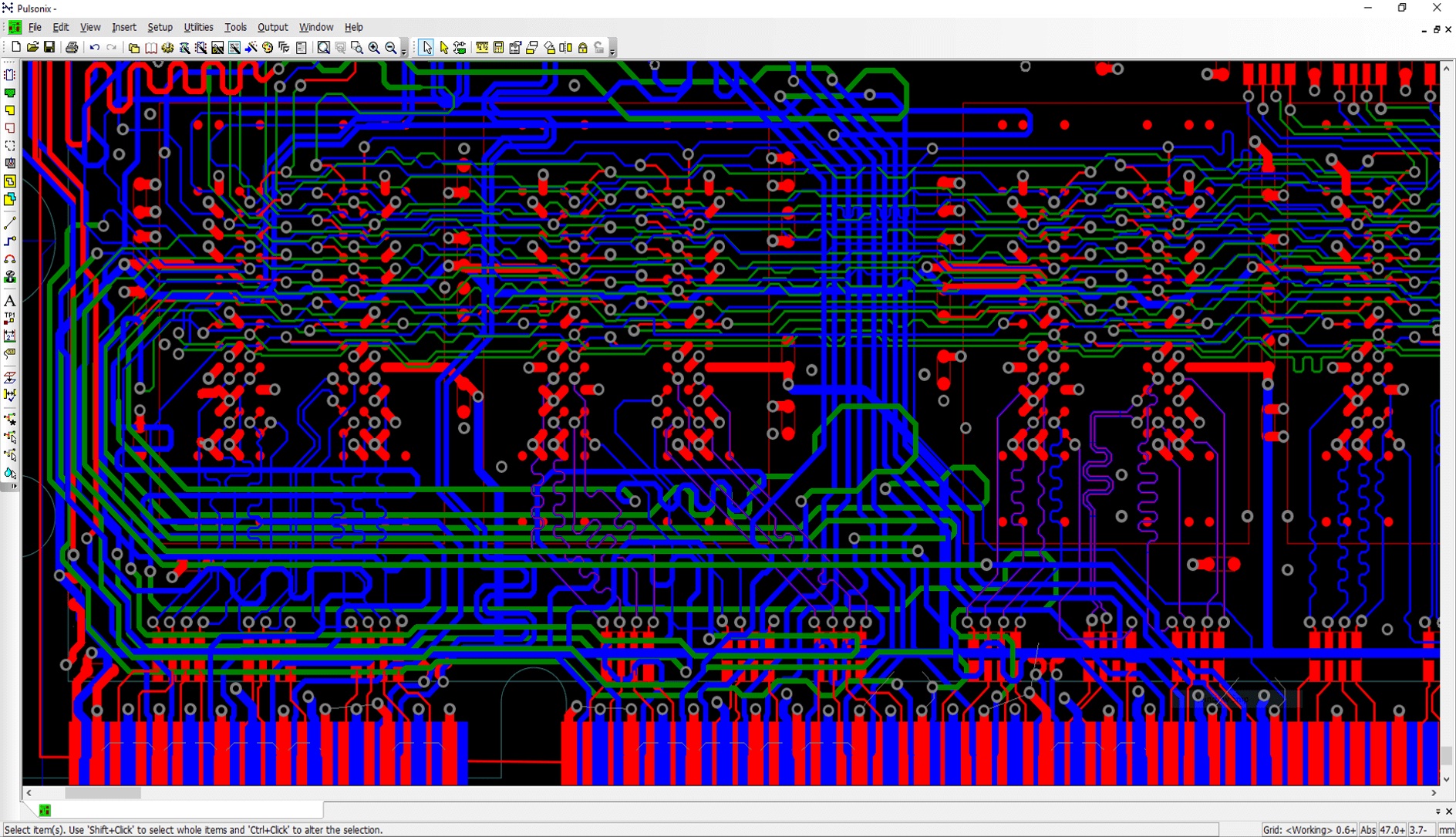
Task: Activate the yellow arrow selection tool
Action: click(x=444, y=48)
